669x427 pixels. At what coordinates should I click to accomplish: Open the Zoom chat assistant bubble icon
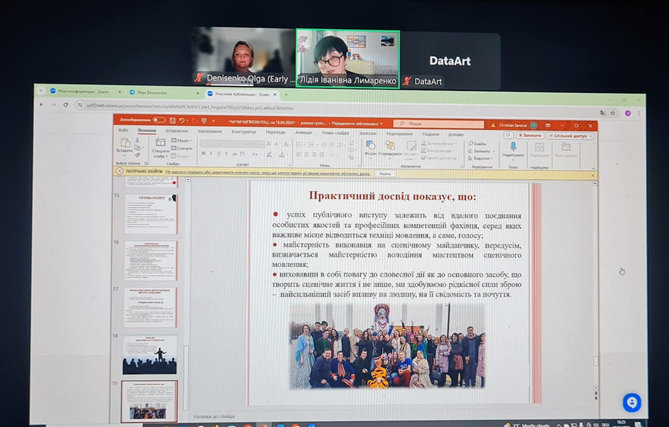(x=631, y=403)
